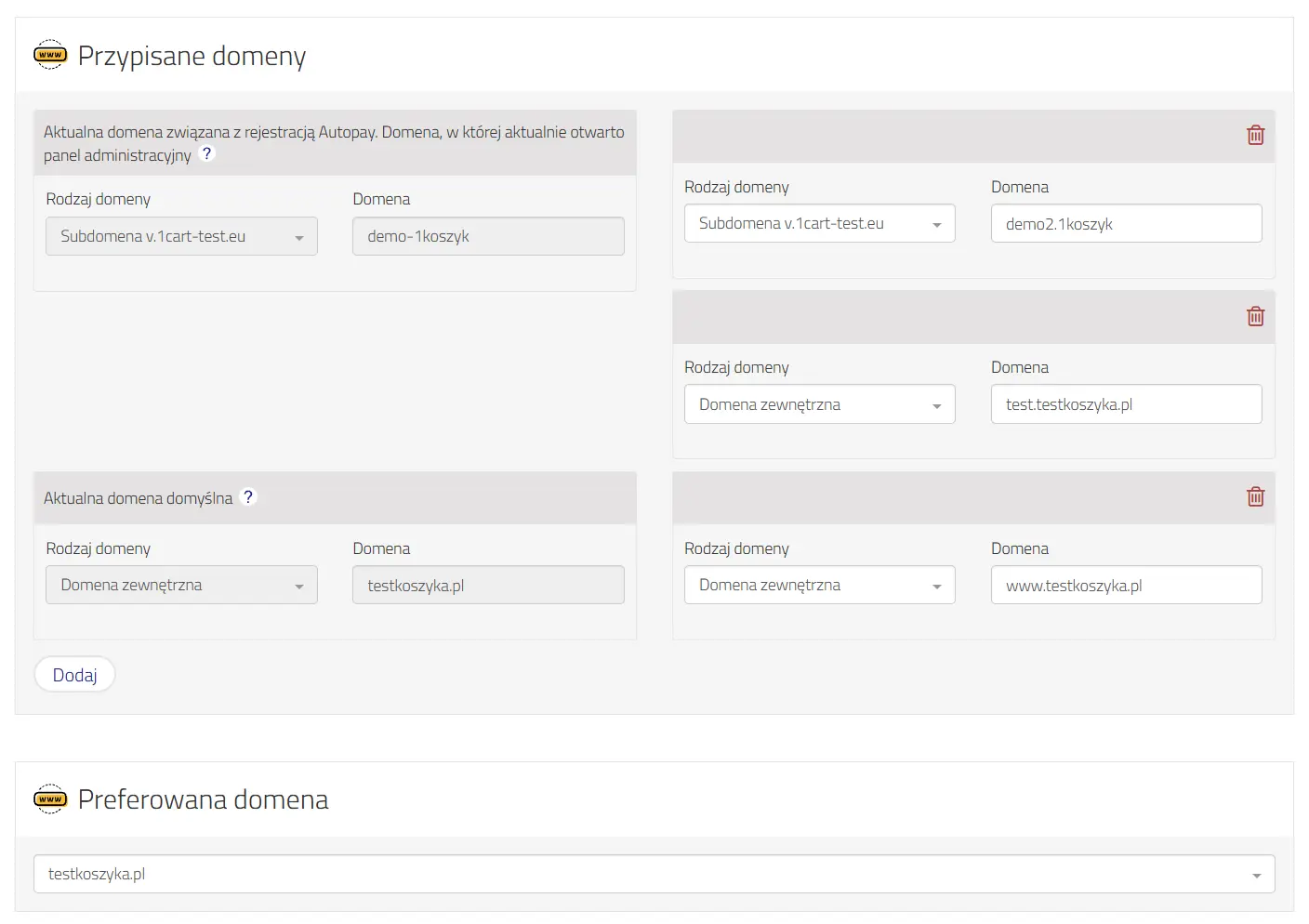Viewport: 1309px width, 924px height.
Task: Open domain type dropdown for www.testkoszyka.pl
Action: point(820,585)
